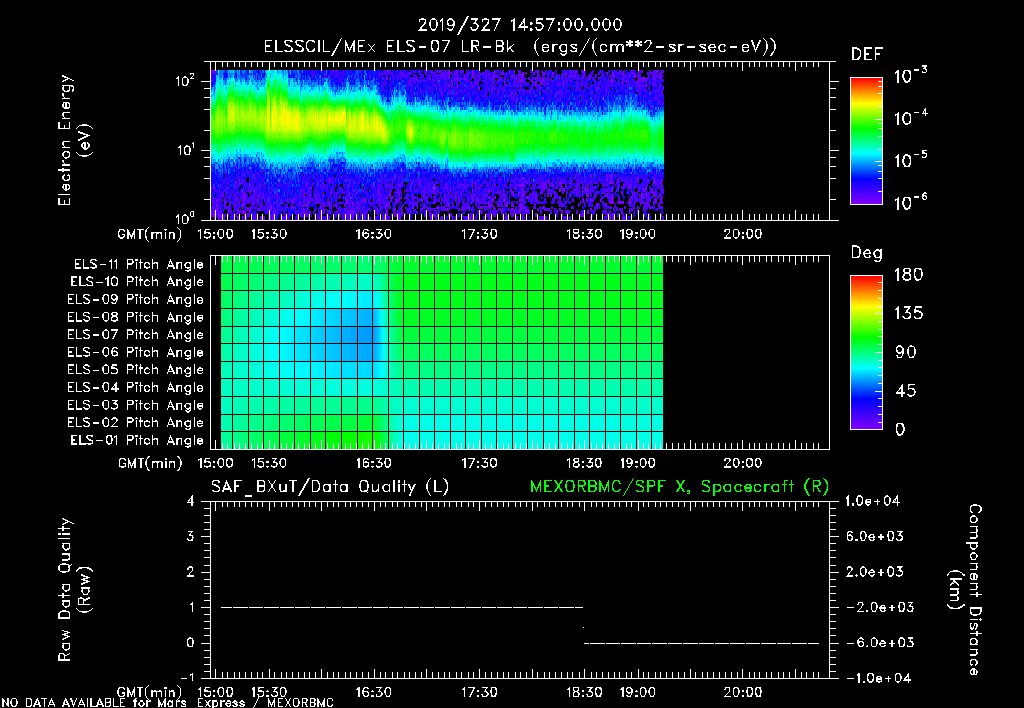The image size is (1024, 708).
Task: Click GMT(min) label under the pitch angle panel
Action: pyautogui.click(x=150, y=464)
